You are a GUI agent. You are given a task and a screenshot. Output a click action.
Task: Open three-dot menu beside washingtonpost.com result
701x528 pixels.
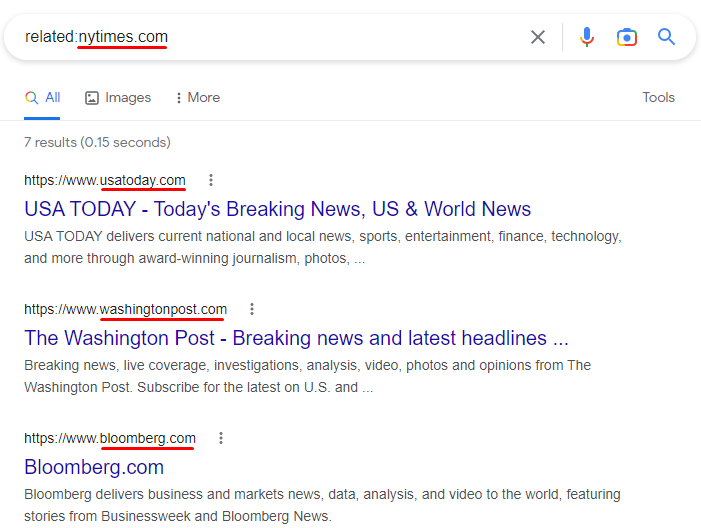252,309
